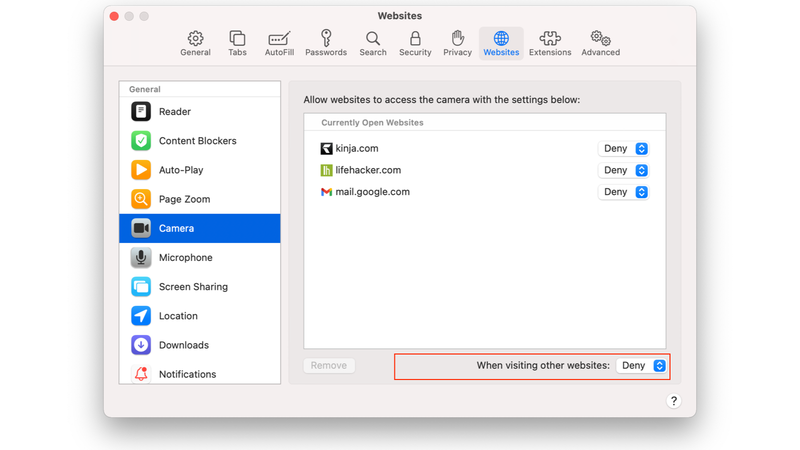Select the kinja.com row text
Image resolution: width=800 pixels, height=450 pixels.
pos(357,148)
